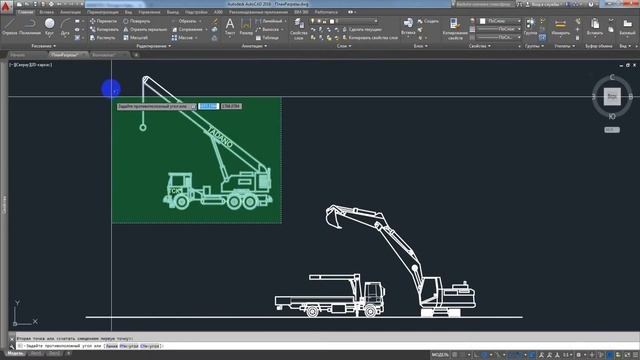Image resolution: width=640 pixels, height=360 pixels.
Task: Open the Аннотации ribbon tab
Action: (x=71, y=12)
